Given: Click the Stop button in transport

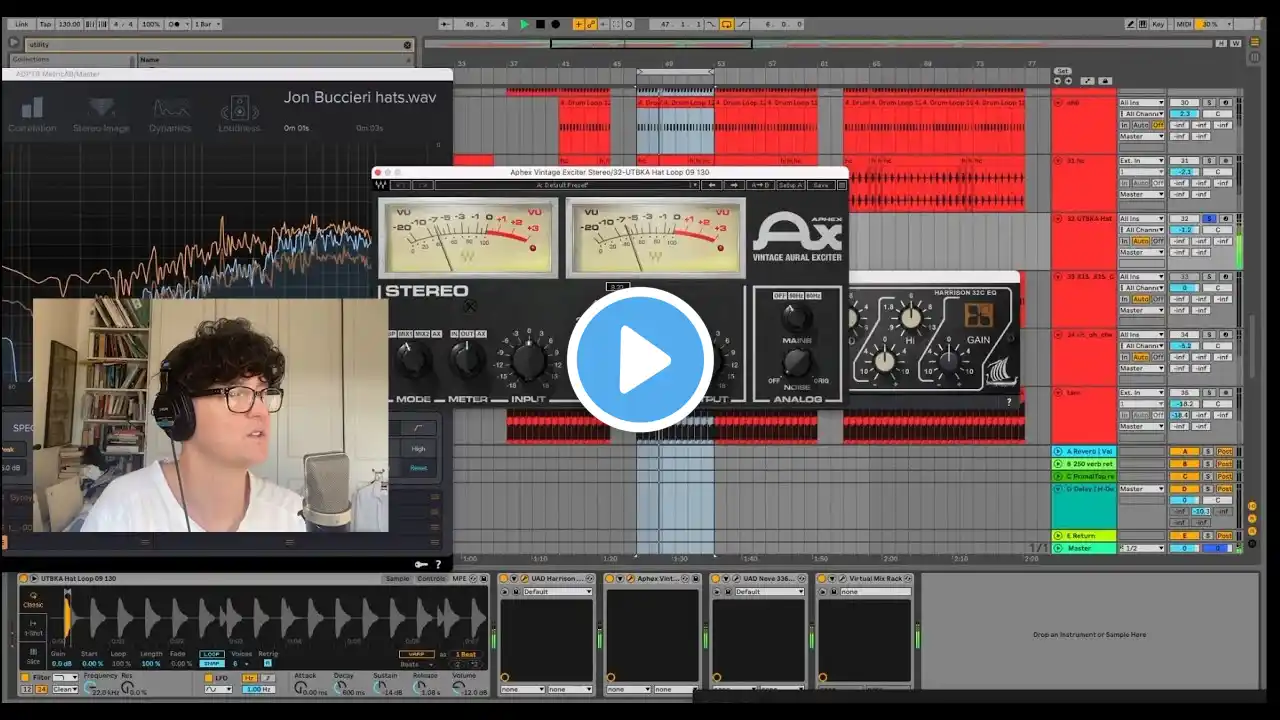Looking at the screenshot, I should [x=540, y=24].
